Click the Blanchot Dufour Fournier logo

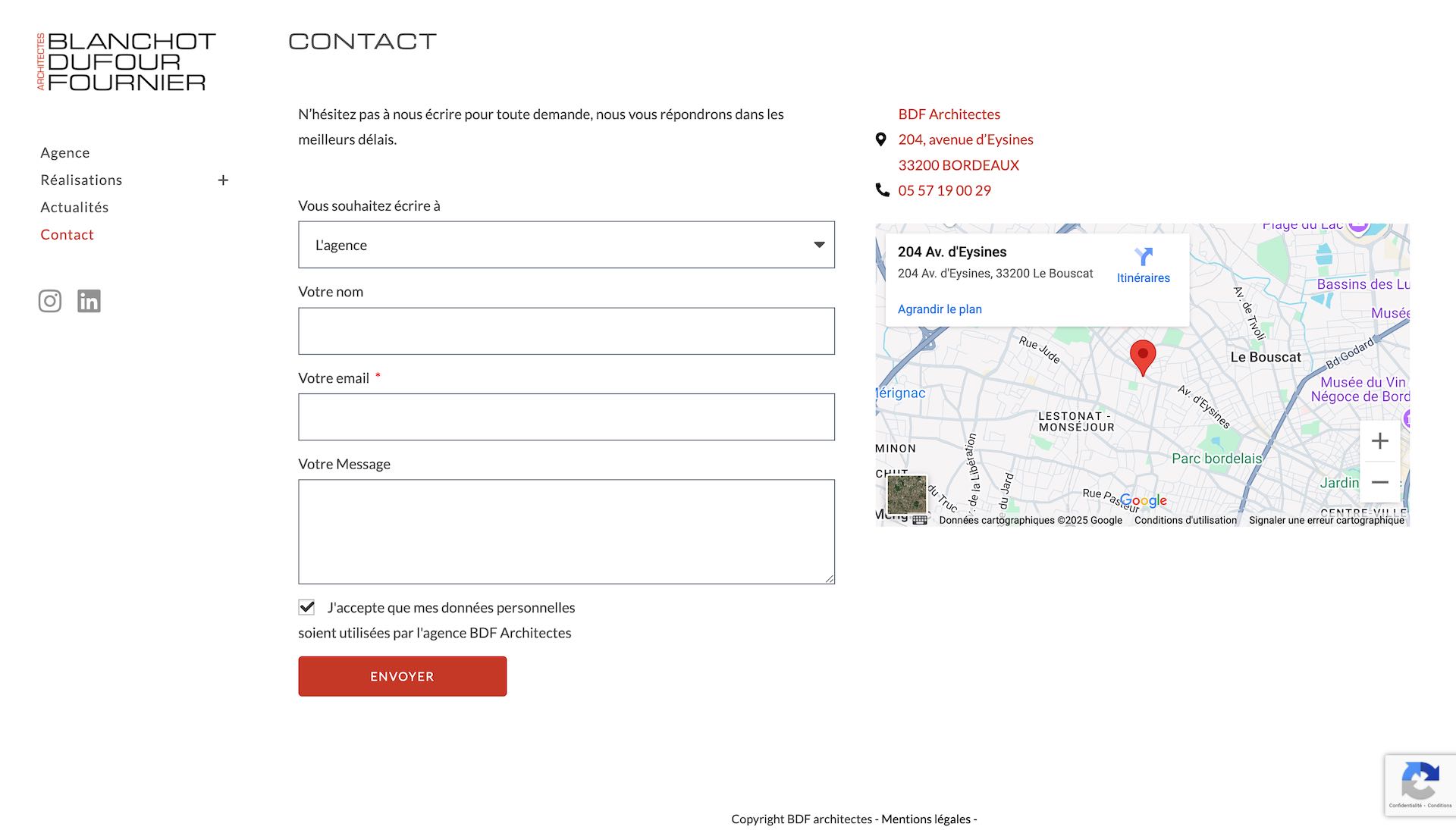[x=127, y=61]
